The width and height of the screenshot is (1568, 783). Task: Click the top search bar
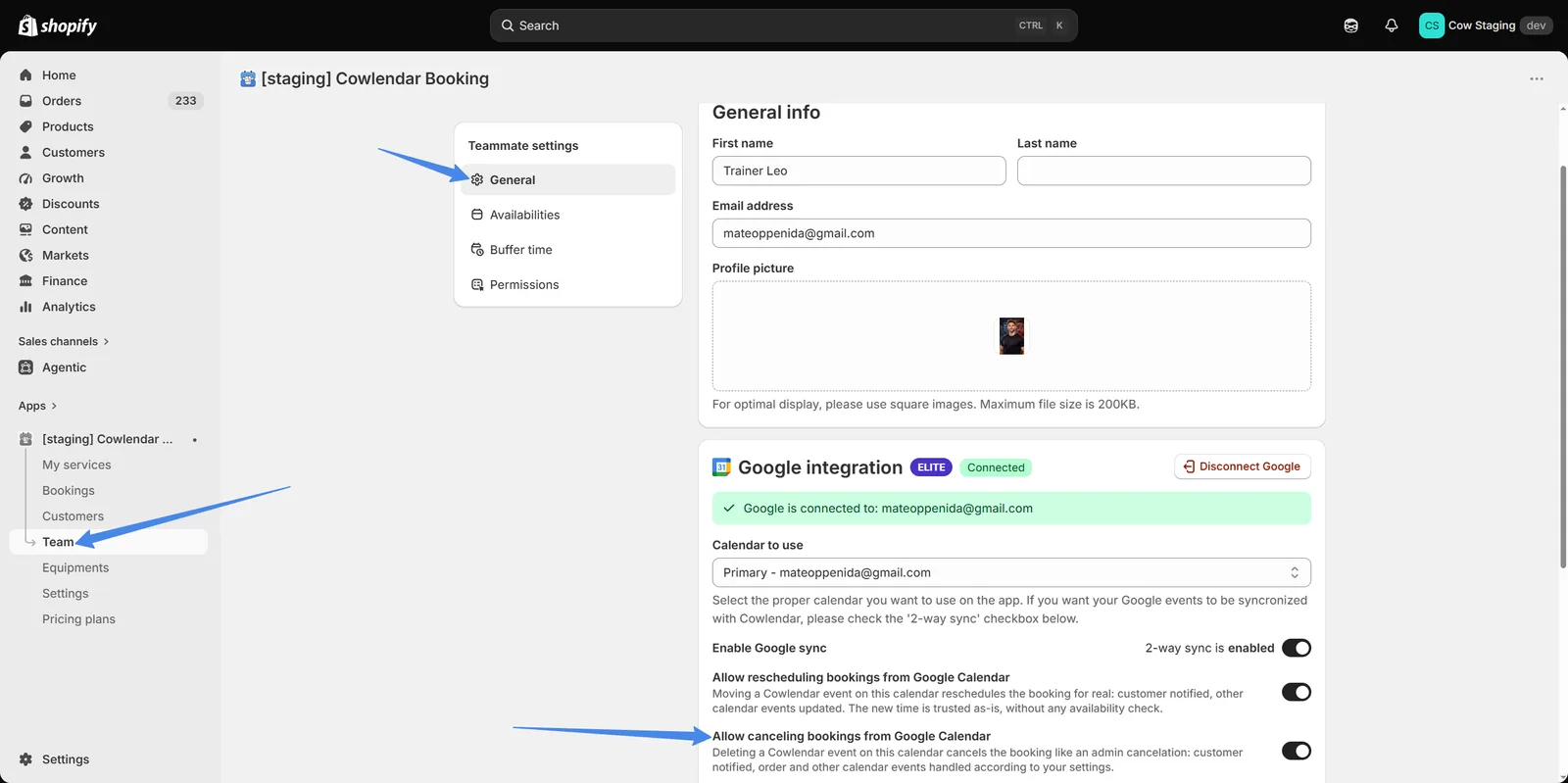coord(784,25)
